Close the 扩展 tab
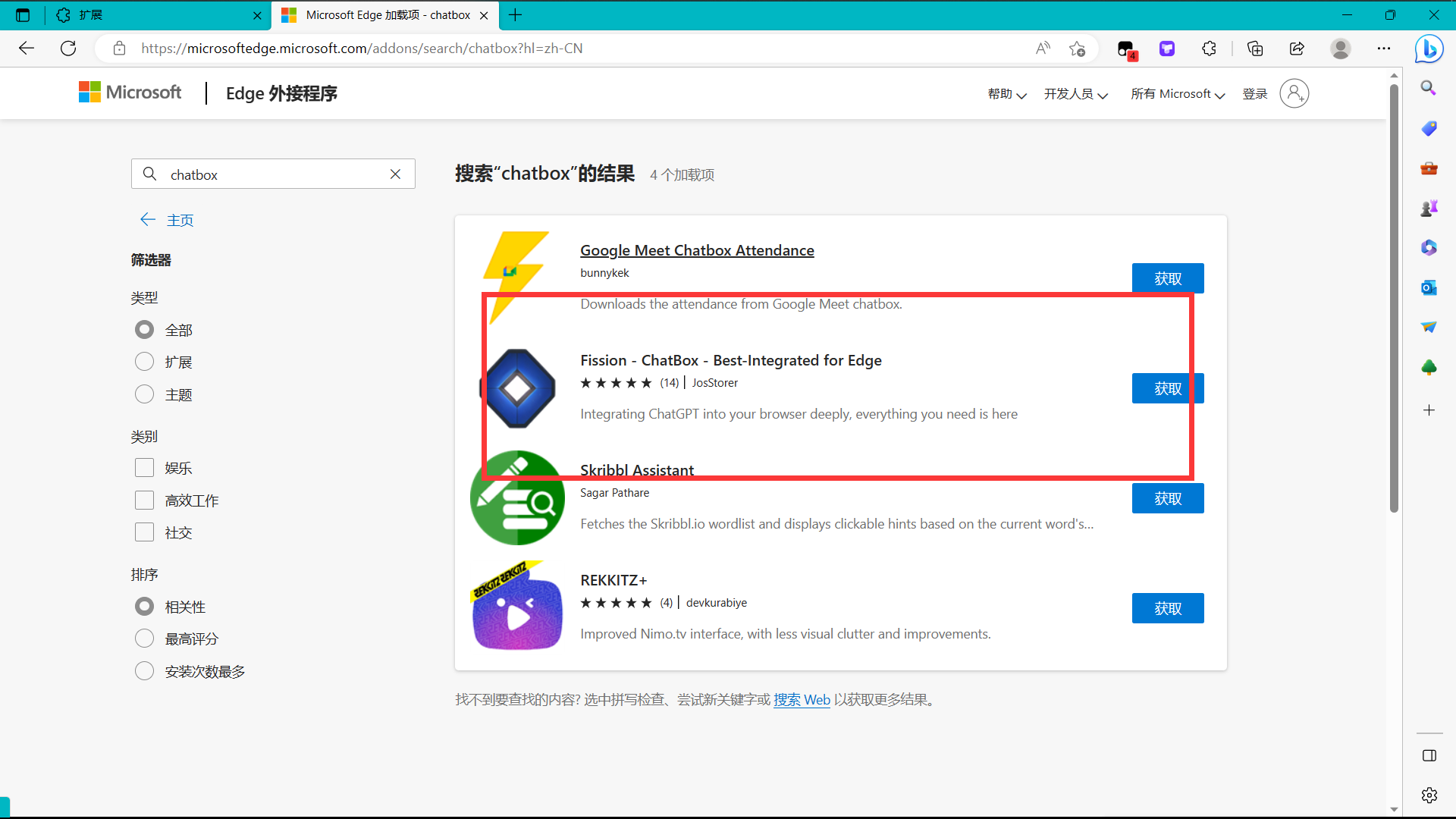This screenshot has height=819, width=1456. click(257, 15)
